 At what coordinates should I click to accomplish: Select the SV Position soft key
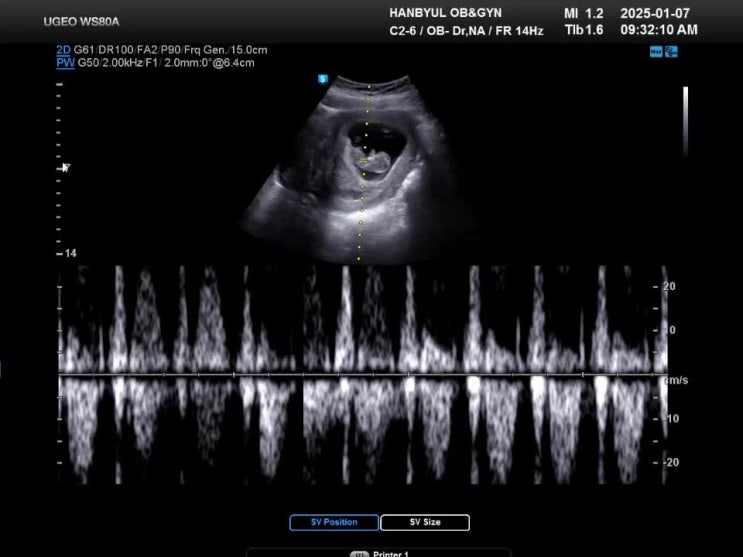[x=334, y=522]
